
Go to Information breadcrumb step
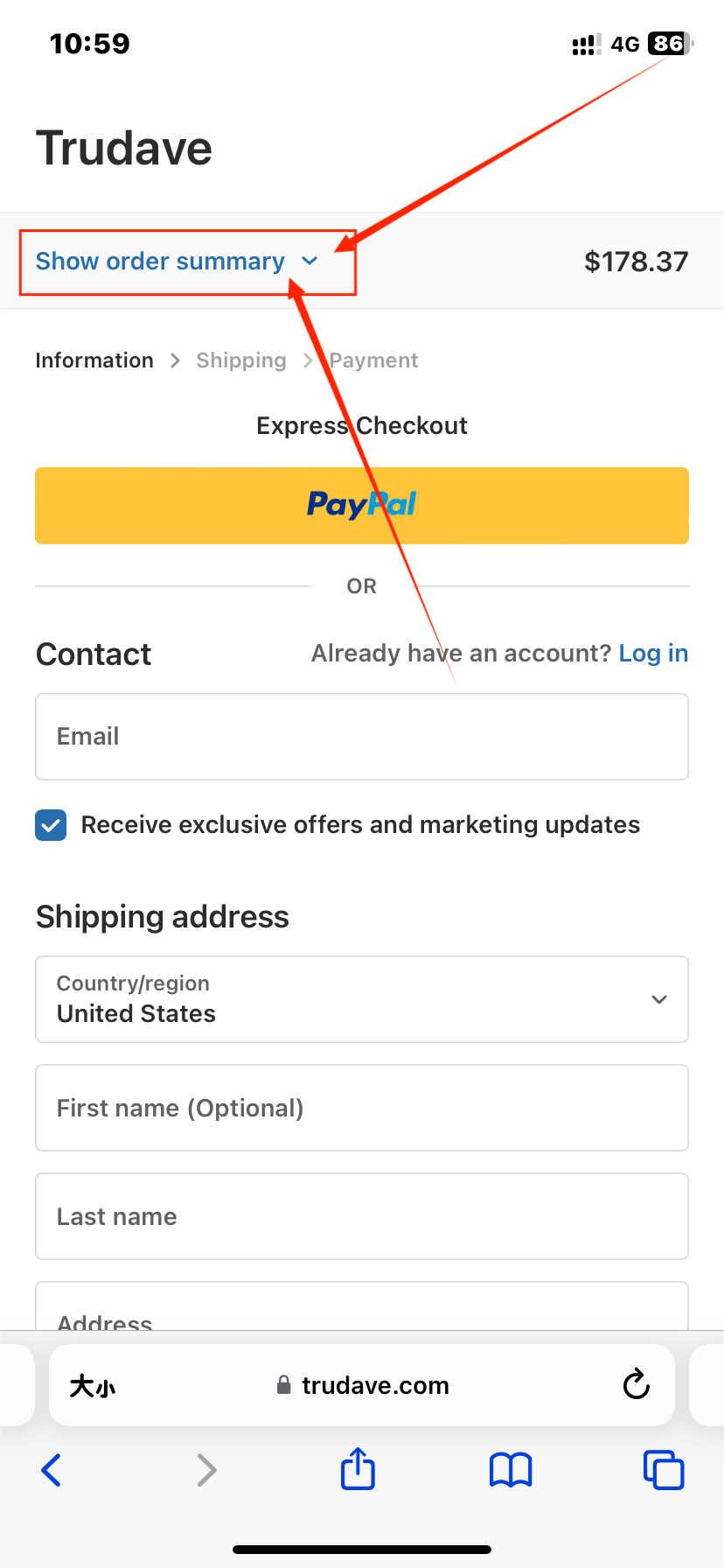pyautogui.click(x=94, y=360)
